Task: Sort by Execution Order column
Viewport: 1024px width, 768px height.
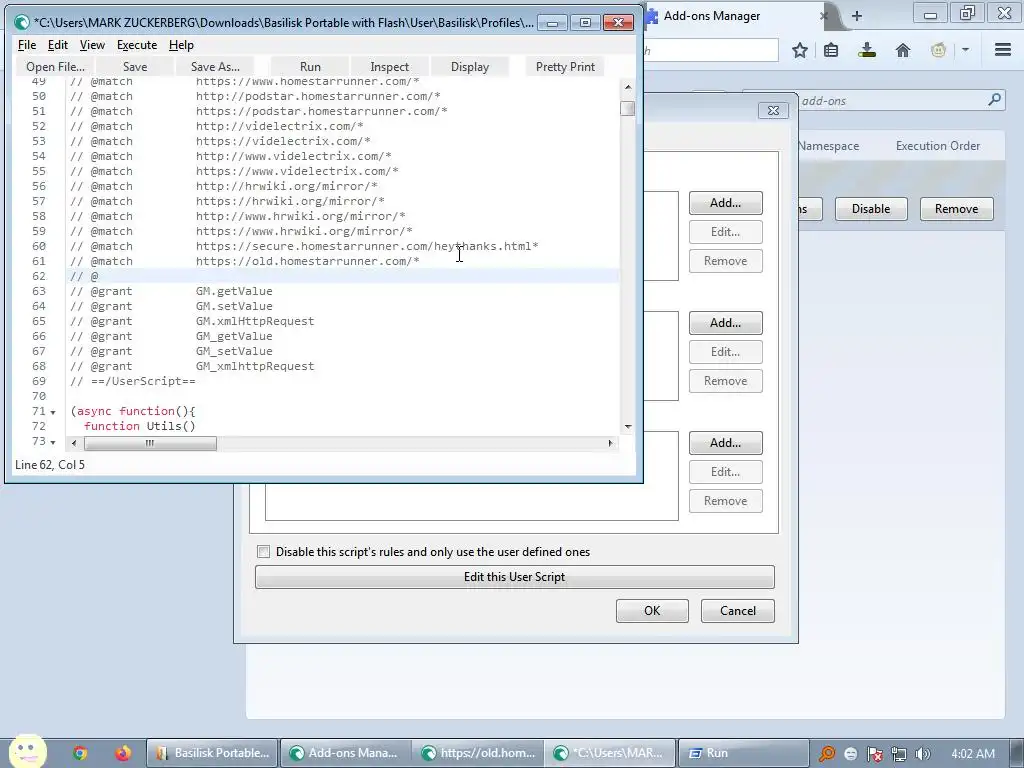Action: coord(938,146)
